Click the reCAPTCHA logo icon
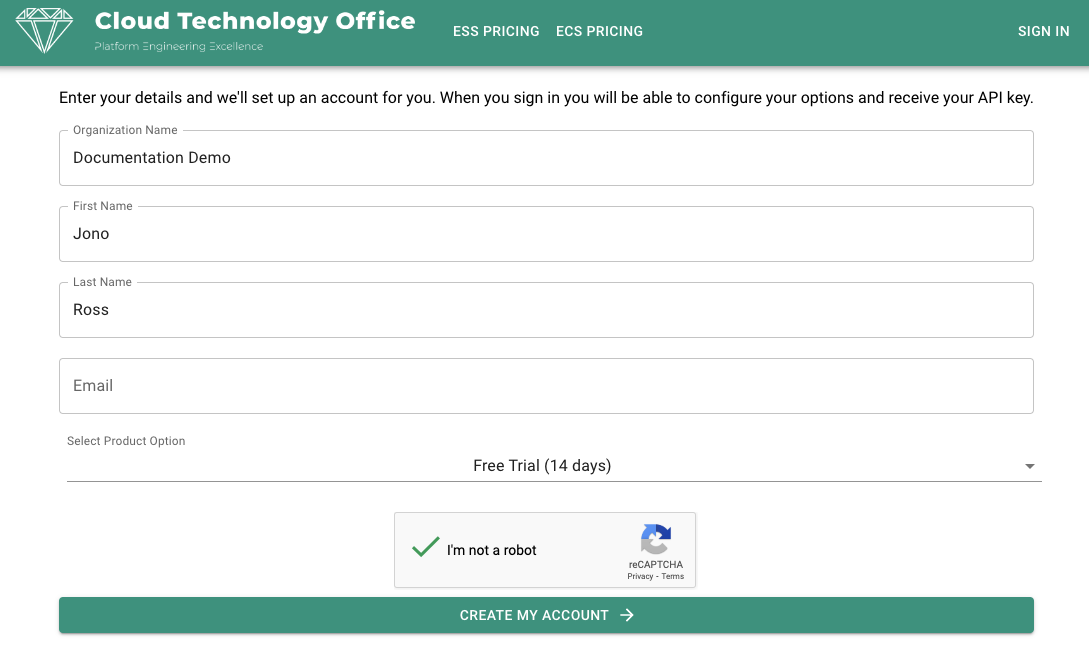The image size is (1089, 671). click(656, 540)
